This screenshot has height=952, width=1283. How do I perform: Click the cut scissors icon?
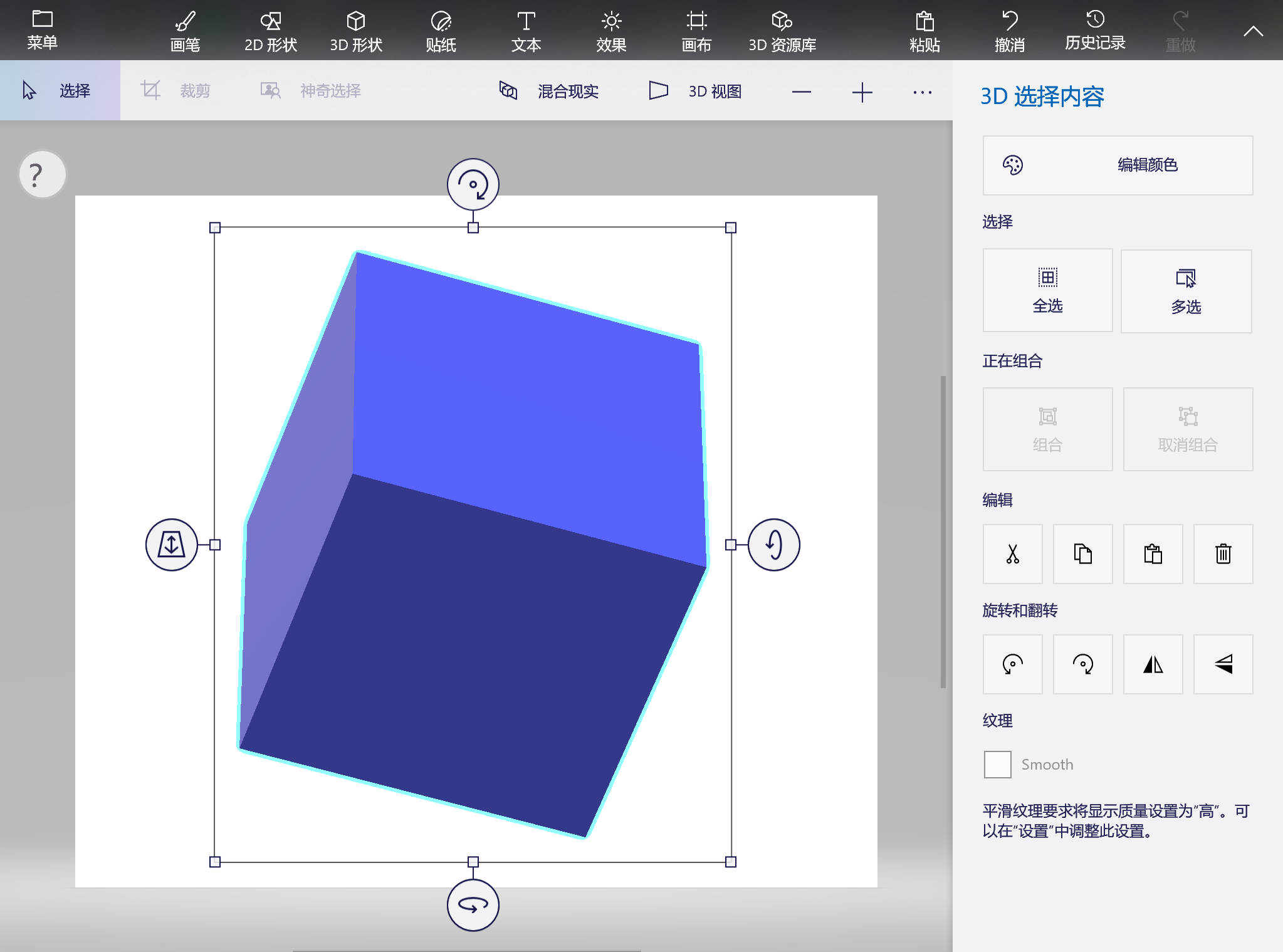pos(1012,554)
